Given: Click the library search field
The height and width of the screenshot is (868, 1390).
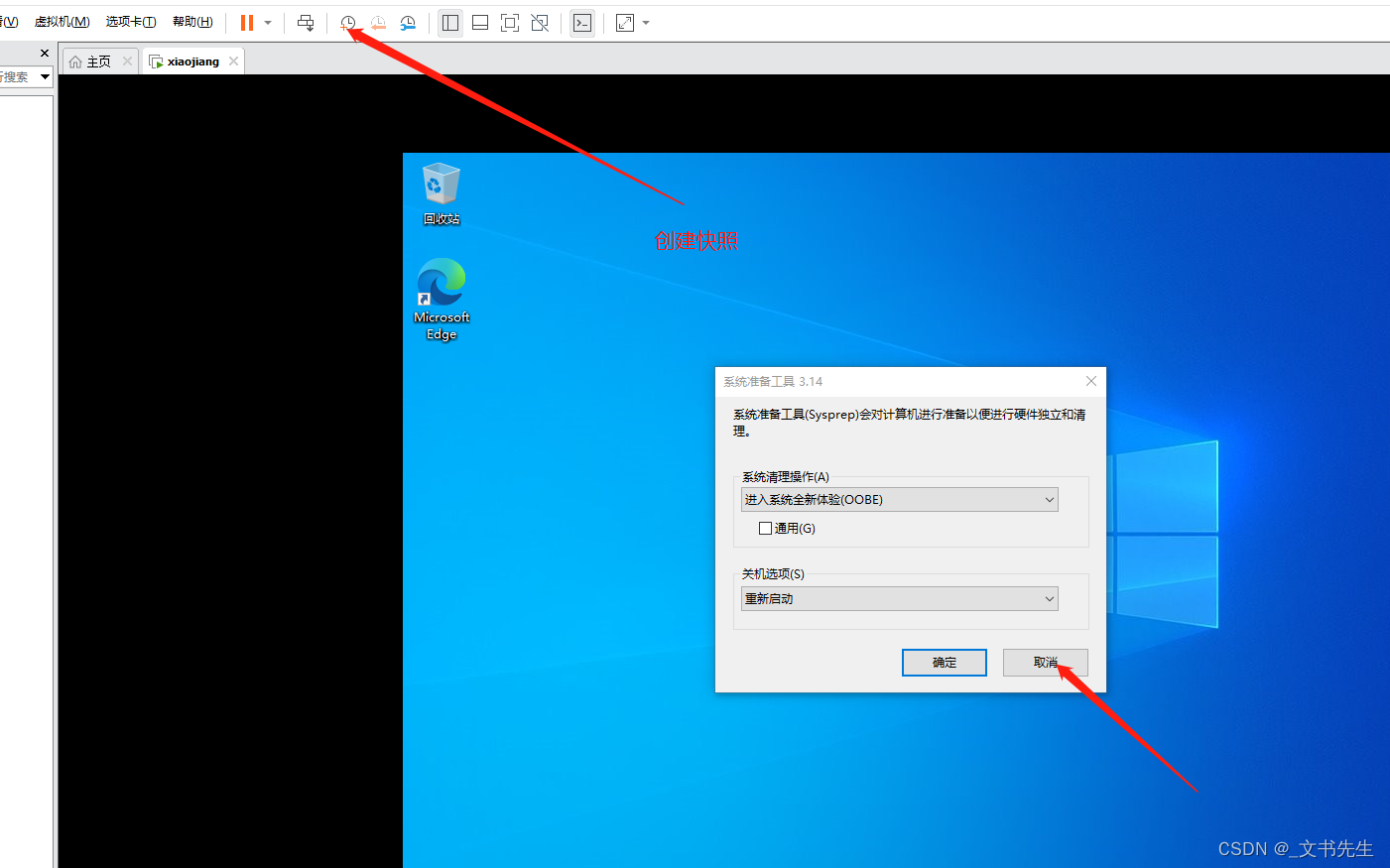Looking at the screenshot, I should pyautogui.click(x=18, y=76).
